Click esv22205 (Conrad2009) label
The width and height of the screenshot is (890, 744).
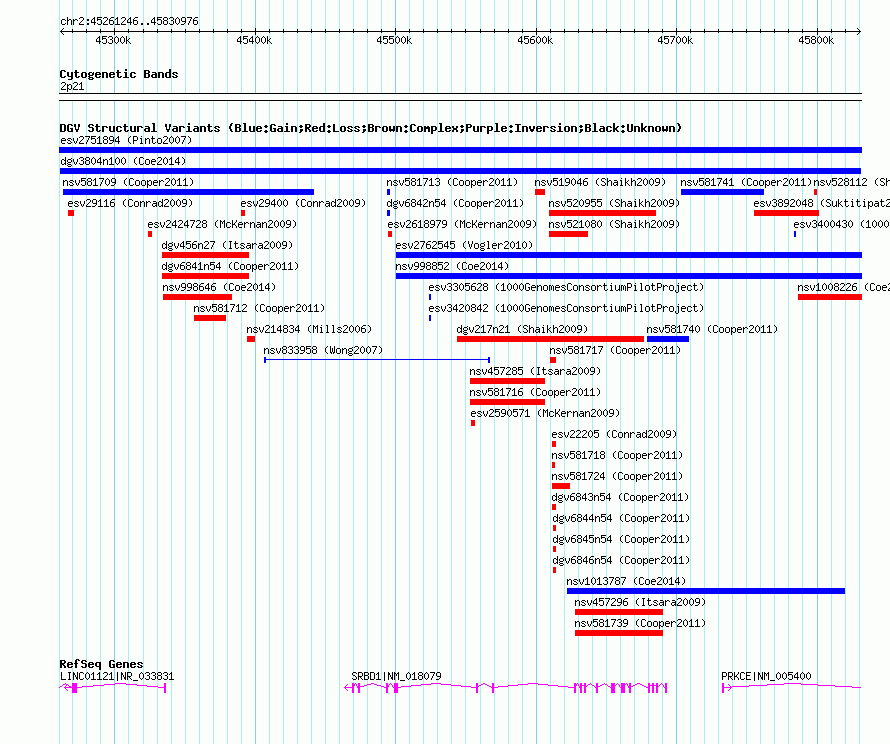pyautogui.click(x=614, y=434)
